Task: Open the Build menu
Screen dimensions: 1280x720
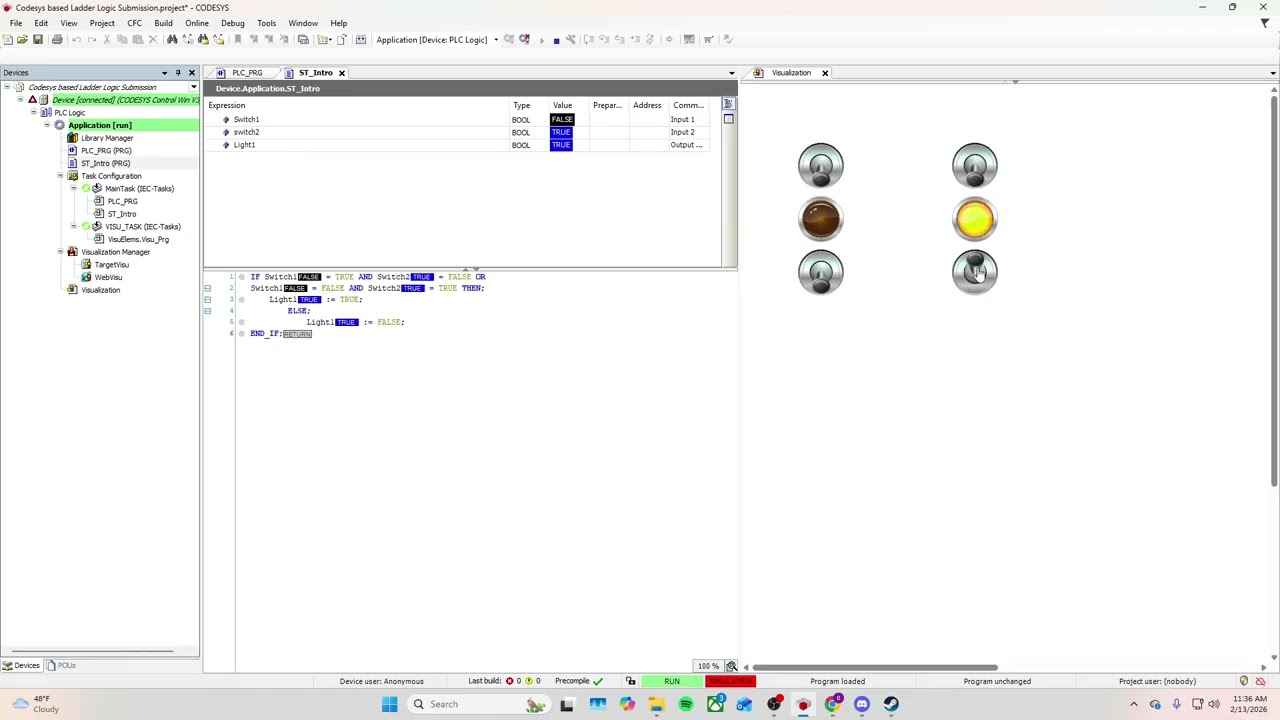Action: coord(163,23)
